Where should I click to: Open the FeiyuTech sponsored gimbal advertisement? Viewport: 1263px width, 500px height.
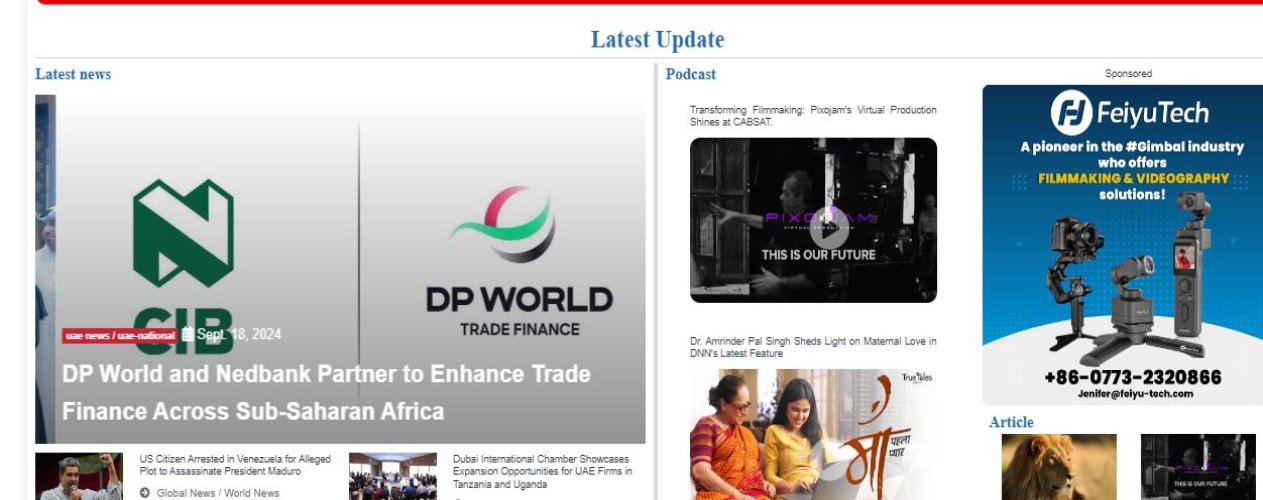[1122, 244]
